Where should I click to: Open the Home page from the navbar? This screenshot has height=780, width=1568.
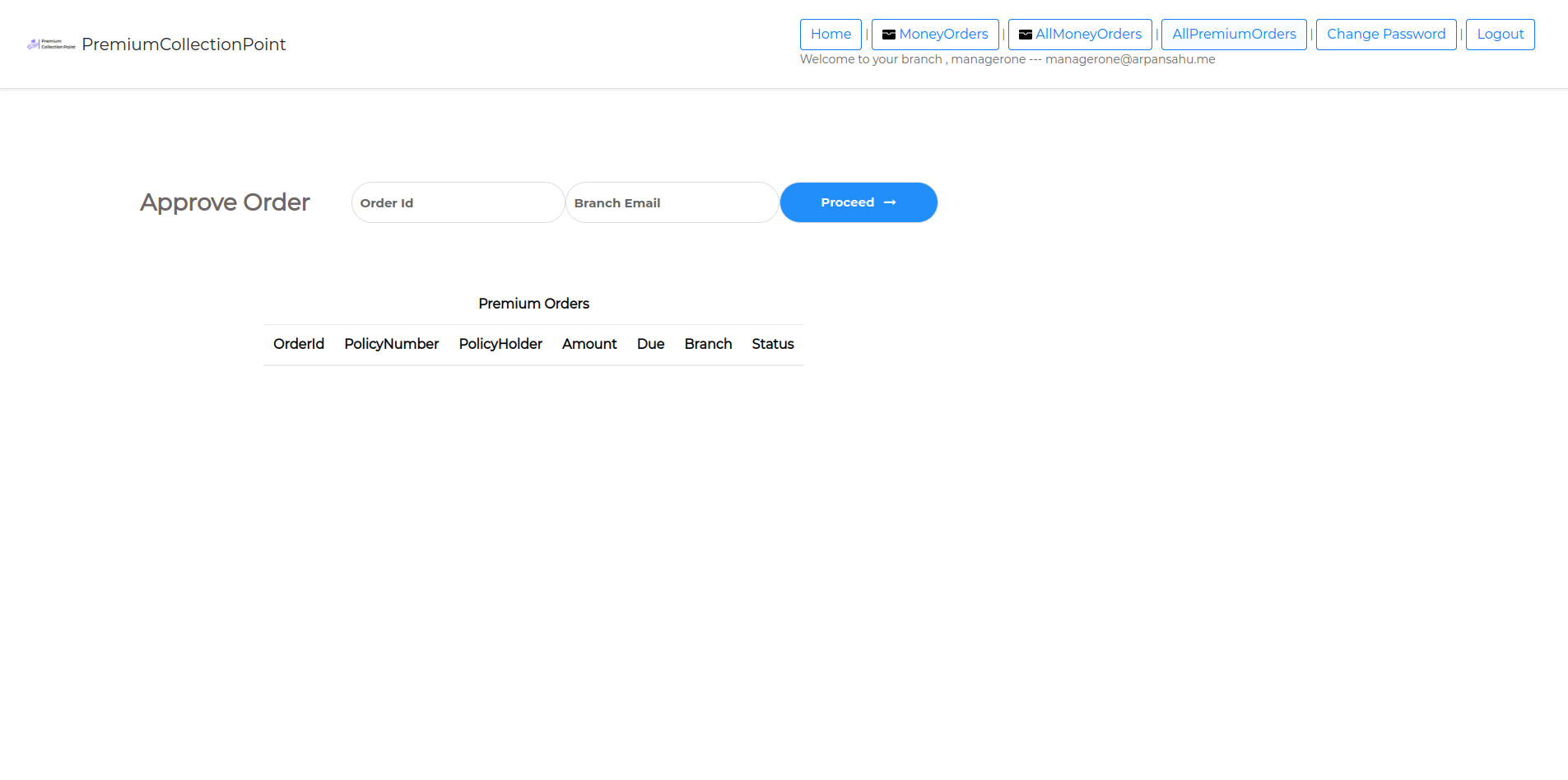831,35
